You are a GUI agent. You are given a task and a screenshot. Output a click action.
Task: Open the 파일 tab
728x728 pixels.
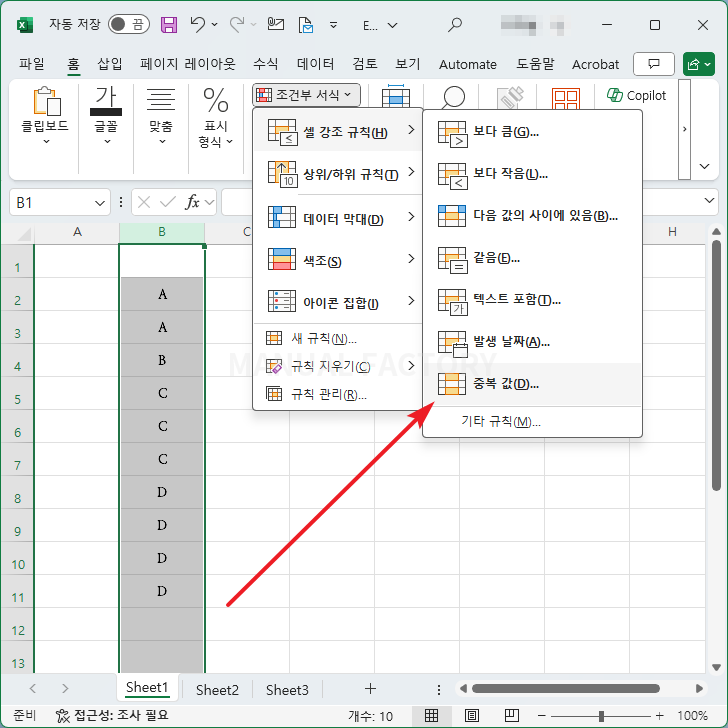(x=32, y=64)
